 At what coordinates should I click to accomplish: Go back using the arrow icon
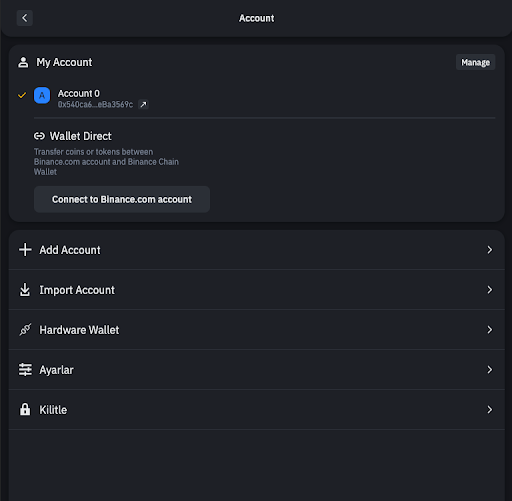tap(25, 18)
